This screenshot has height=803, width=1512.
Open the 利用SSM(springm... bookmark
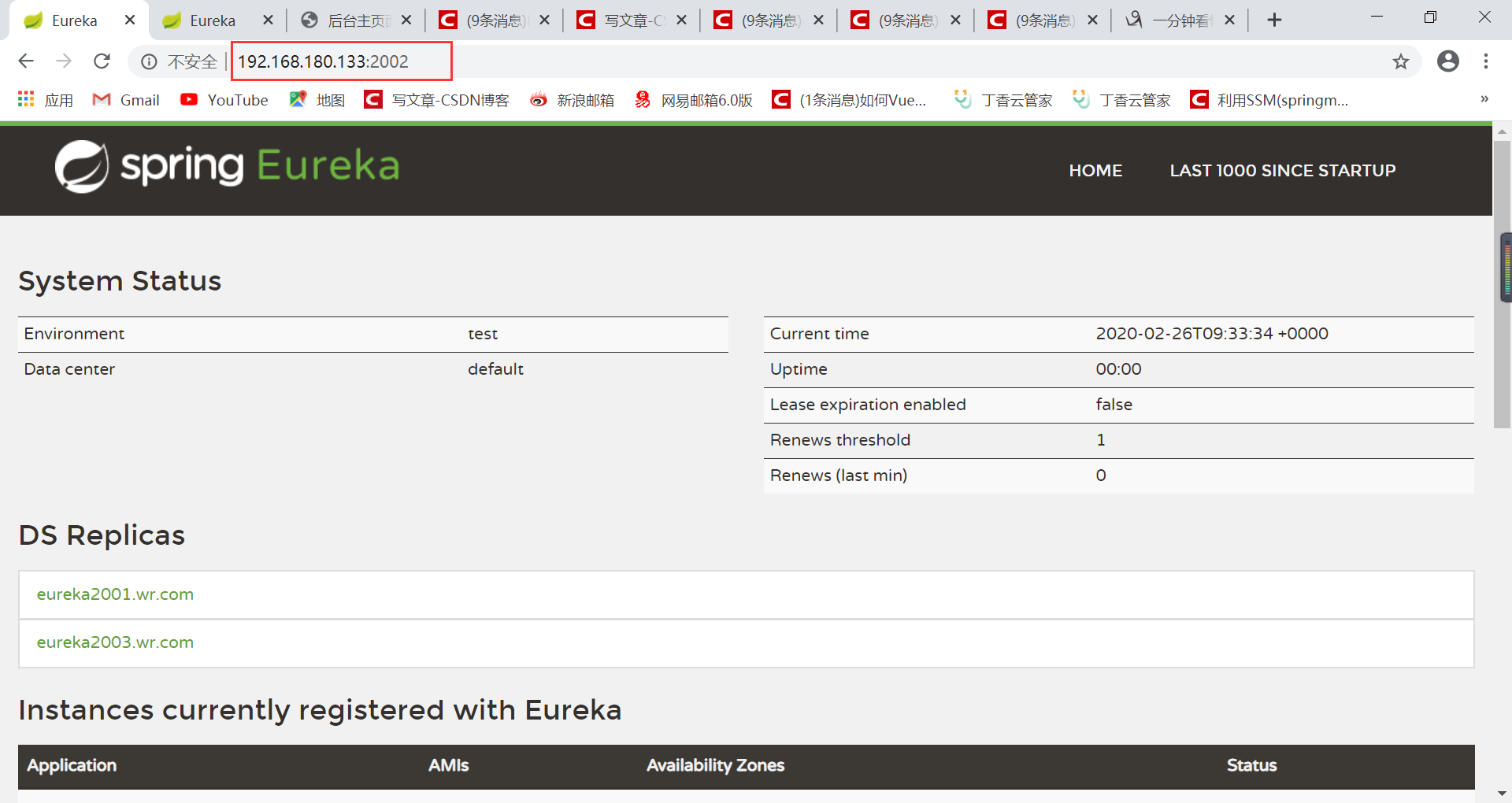point(1269,100)
